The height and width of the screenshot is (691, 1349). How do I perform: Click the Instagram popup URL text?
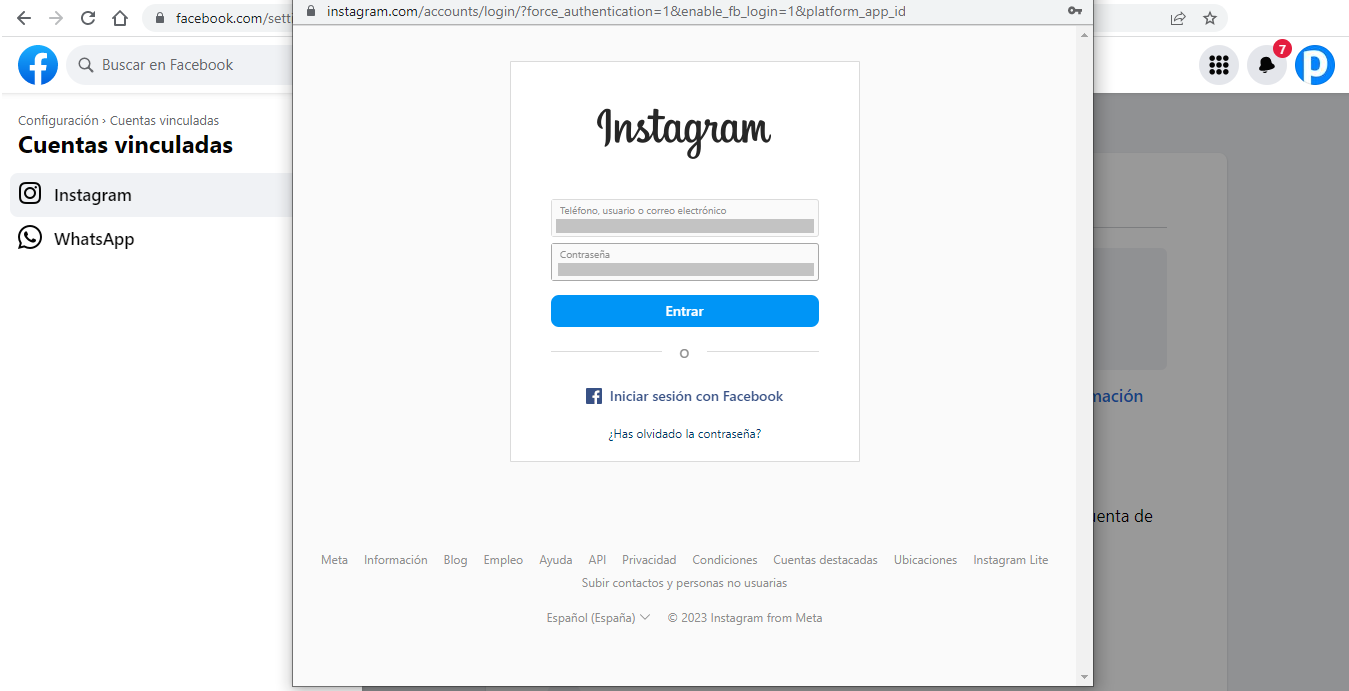(x=617, y=11)
